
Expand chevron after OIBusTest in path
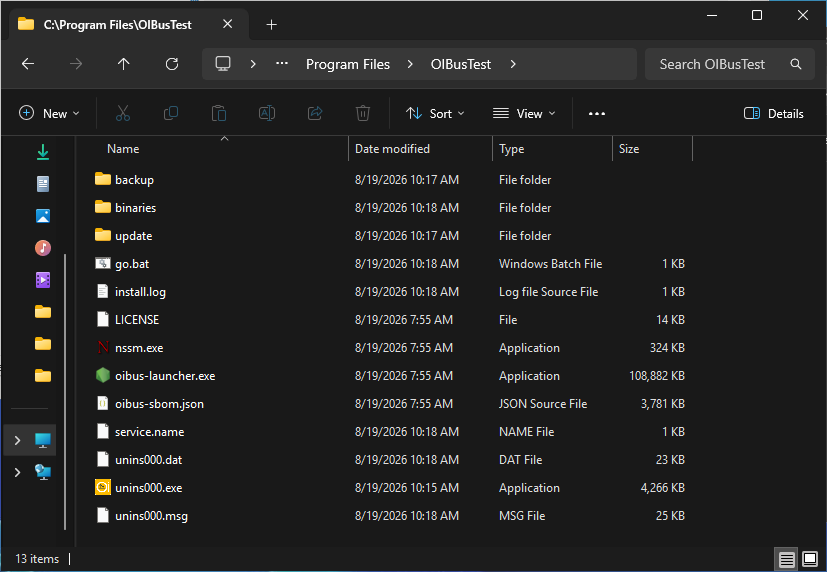click(x=513, y=64)
